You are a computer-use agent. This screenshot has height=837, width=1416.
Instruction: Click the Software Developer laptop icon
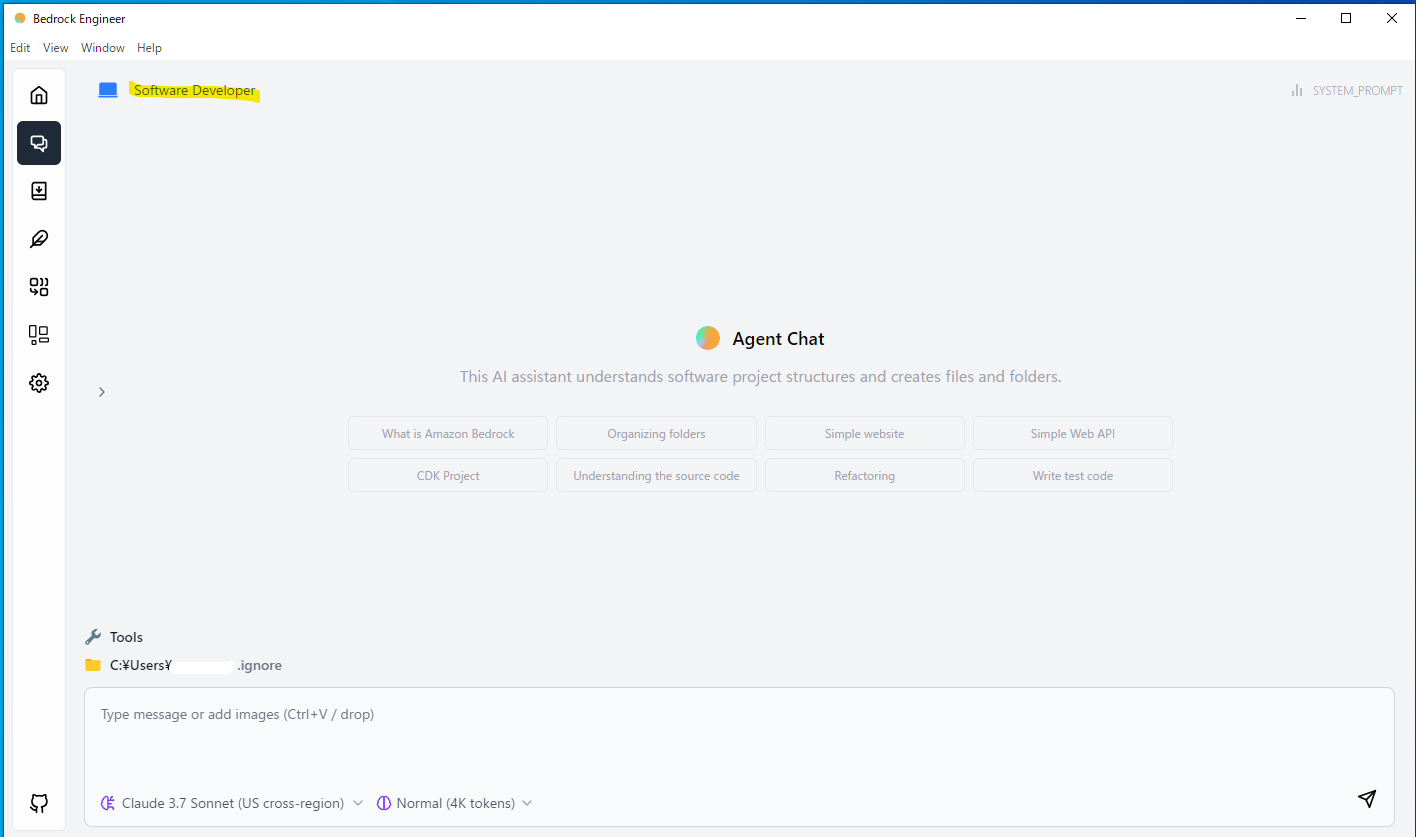pyautogui.click(x=108, y=90)
